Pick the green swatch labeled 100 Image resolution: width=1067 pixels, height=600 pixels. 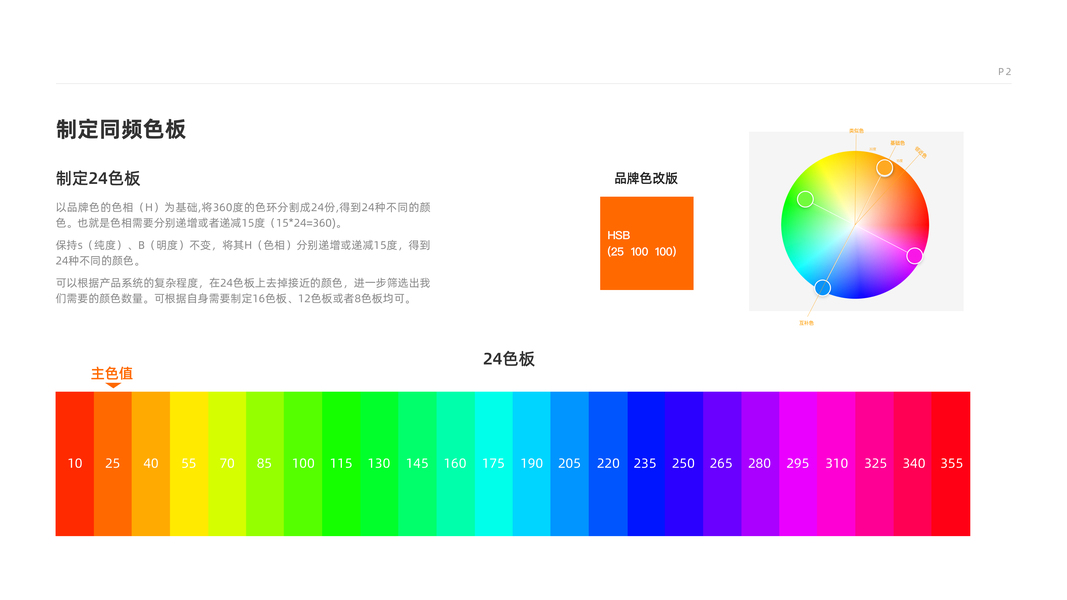click(x=303, y=463)
